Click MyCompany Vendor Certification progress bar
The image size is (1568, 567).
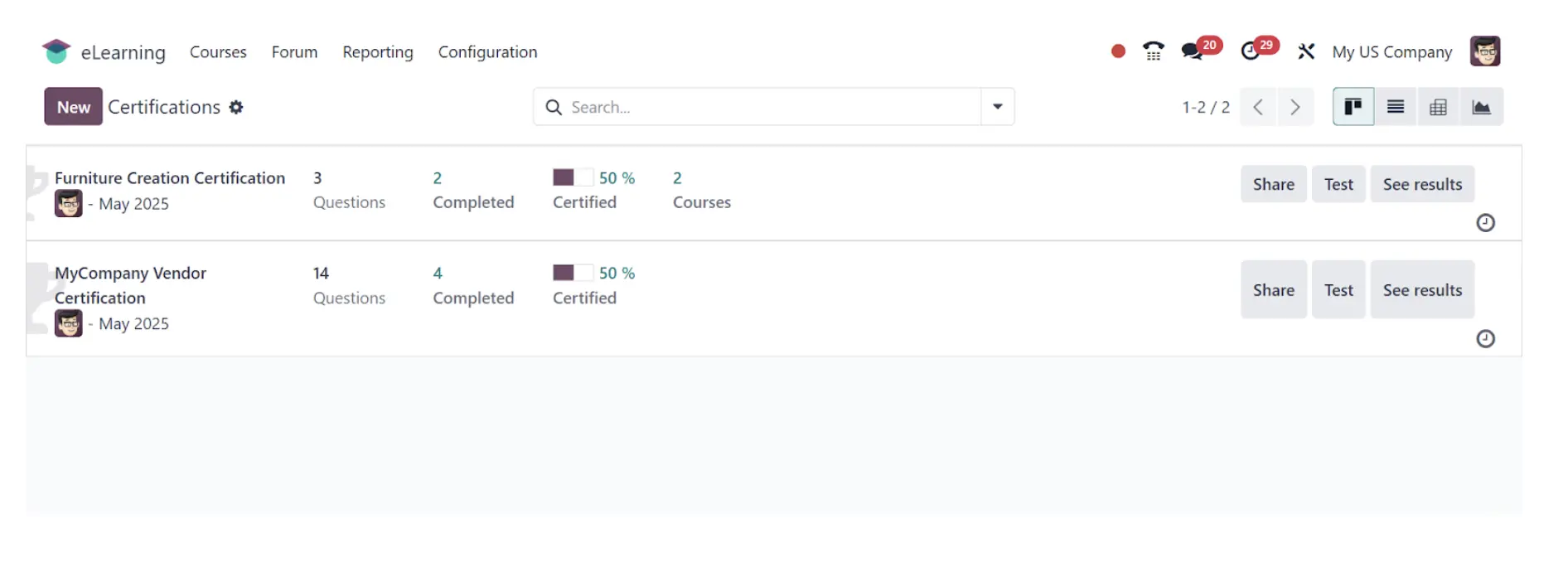coord(573,273)
